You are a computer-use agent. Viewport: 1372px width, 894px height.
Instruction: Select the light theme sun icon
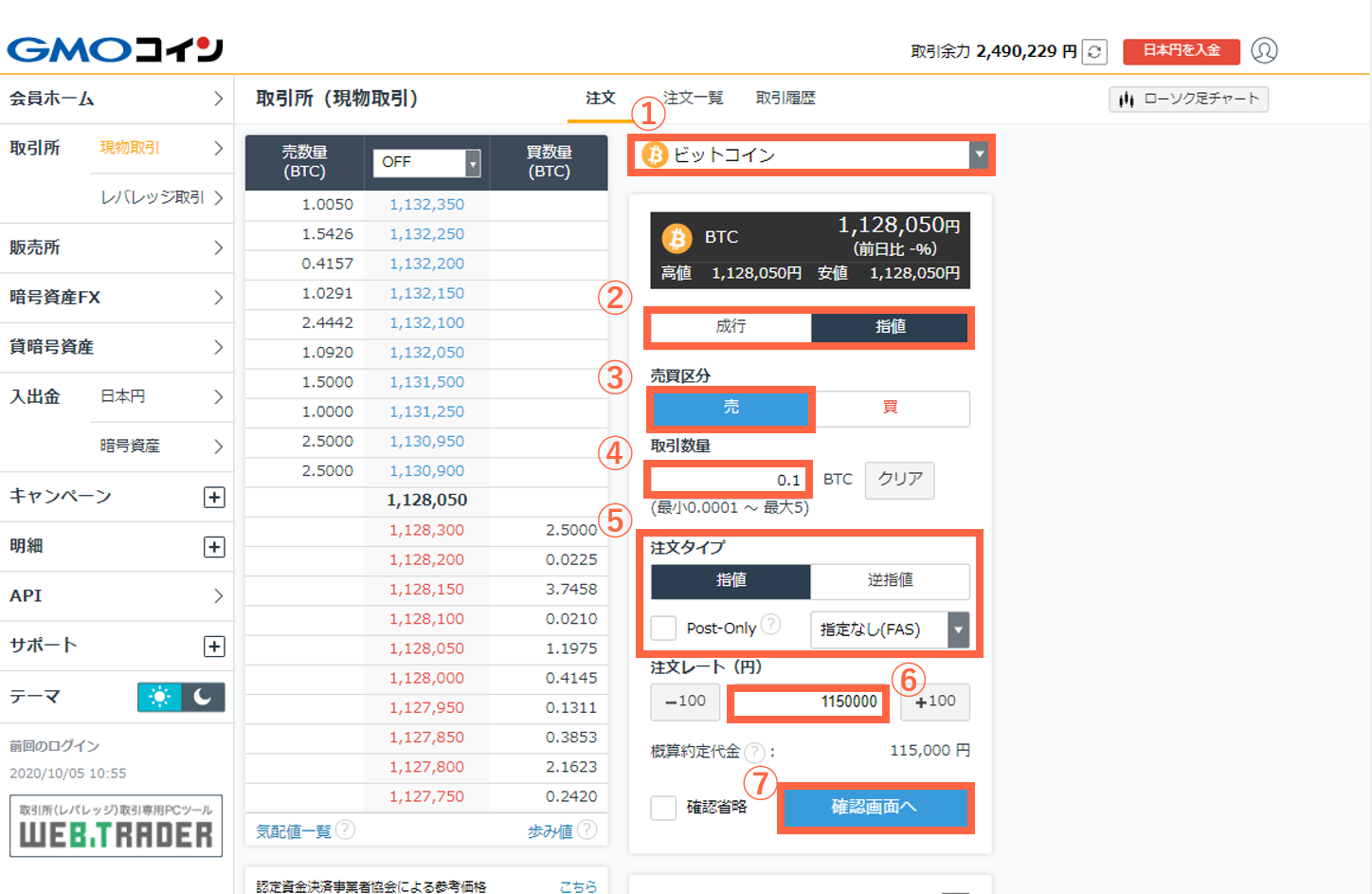pos(159,697)
